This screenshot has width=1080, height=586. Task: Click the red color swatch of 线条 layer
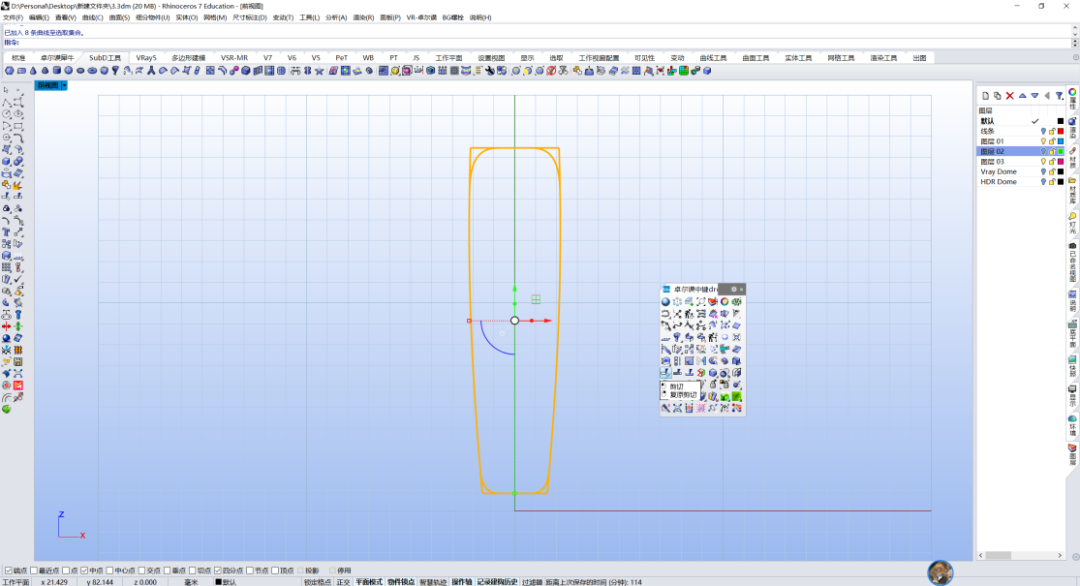1061,131
